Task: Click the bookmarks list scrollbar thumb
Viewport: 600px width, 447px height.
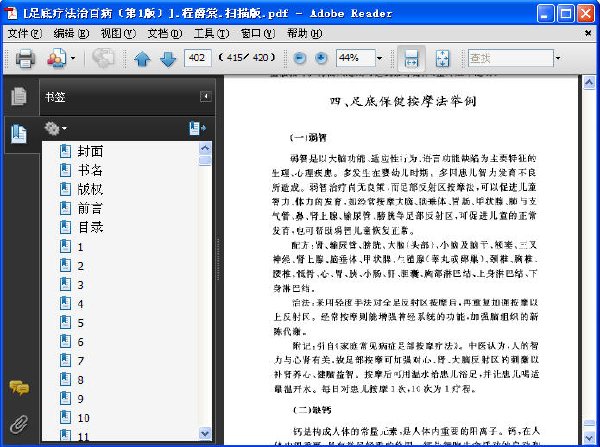Action: pos(205,160)
